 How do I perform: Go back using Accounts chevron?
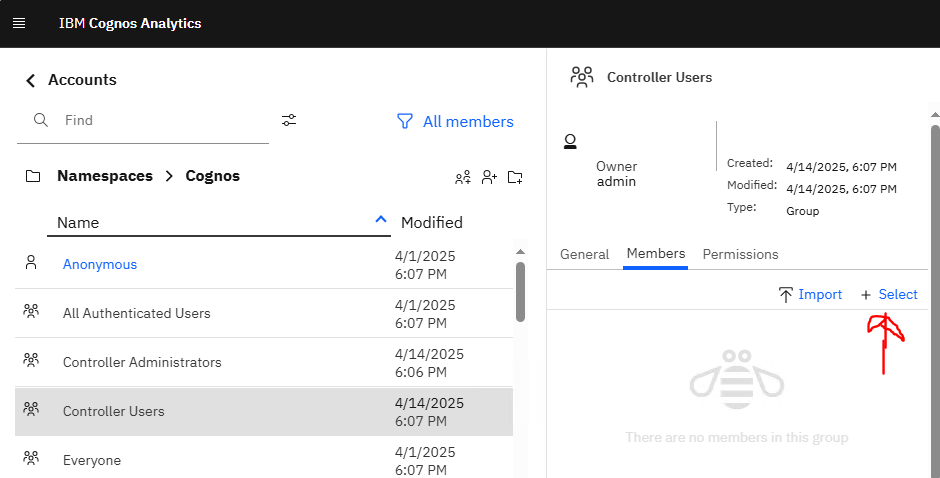[31, 80]
